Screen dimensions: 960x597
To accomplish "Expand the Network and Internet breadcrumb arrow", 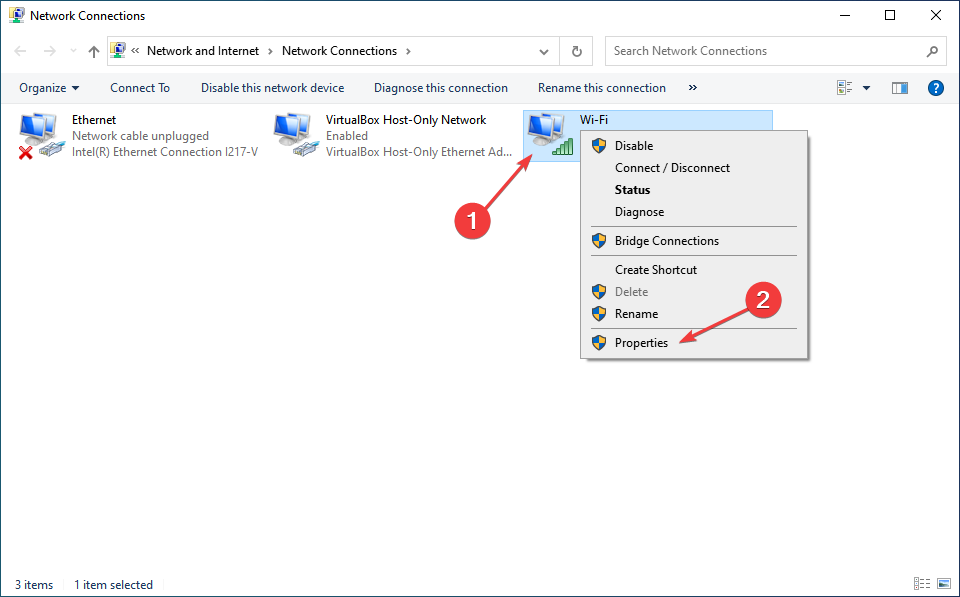I will coord(270,51).
